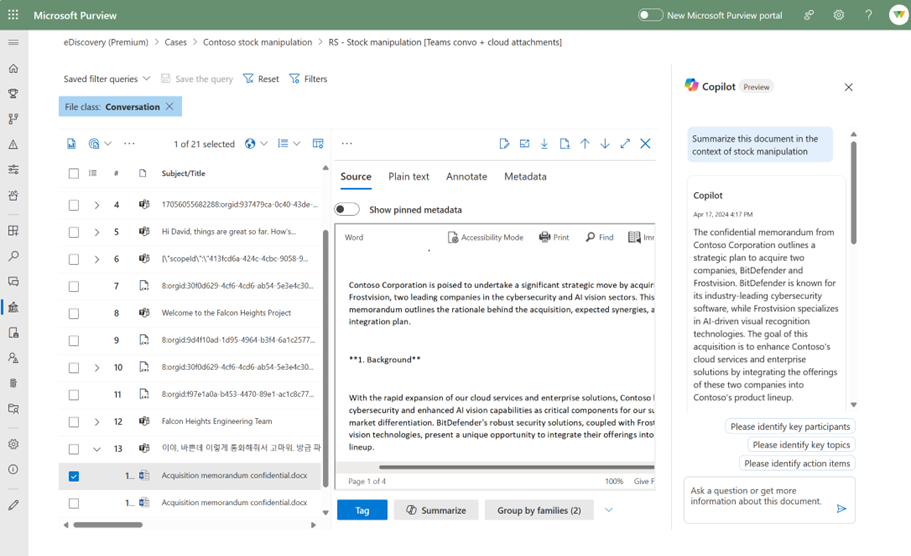This screenshot has width=911, height=556.
Task: Open Cases breadcrumb link
Action: pyautogui.click(x=175, y=42)
